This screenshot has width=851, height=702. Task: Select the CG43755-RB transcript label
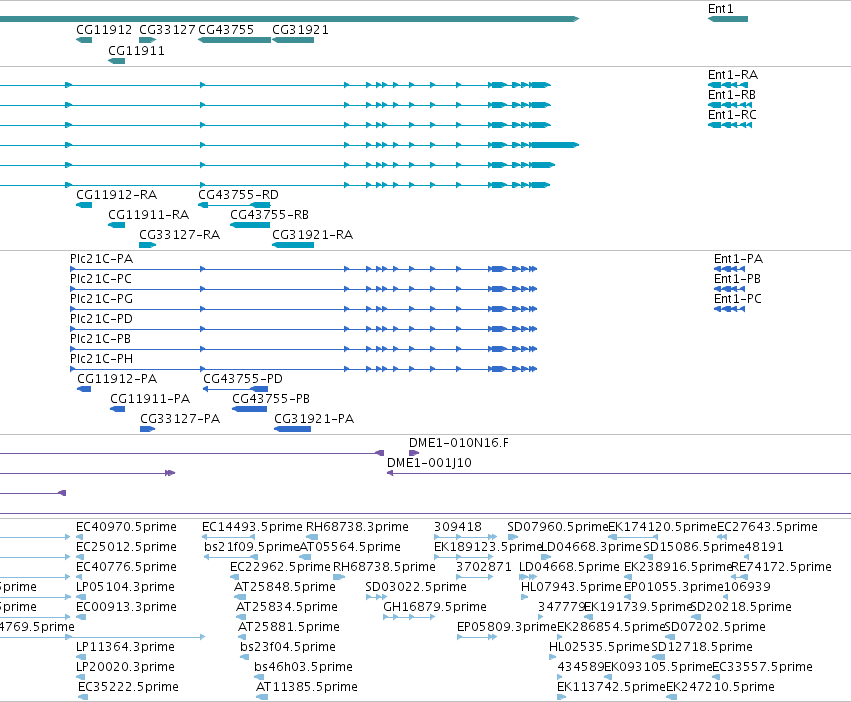269,215
